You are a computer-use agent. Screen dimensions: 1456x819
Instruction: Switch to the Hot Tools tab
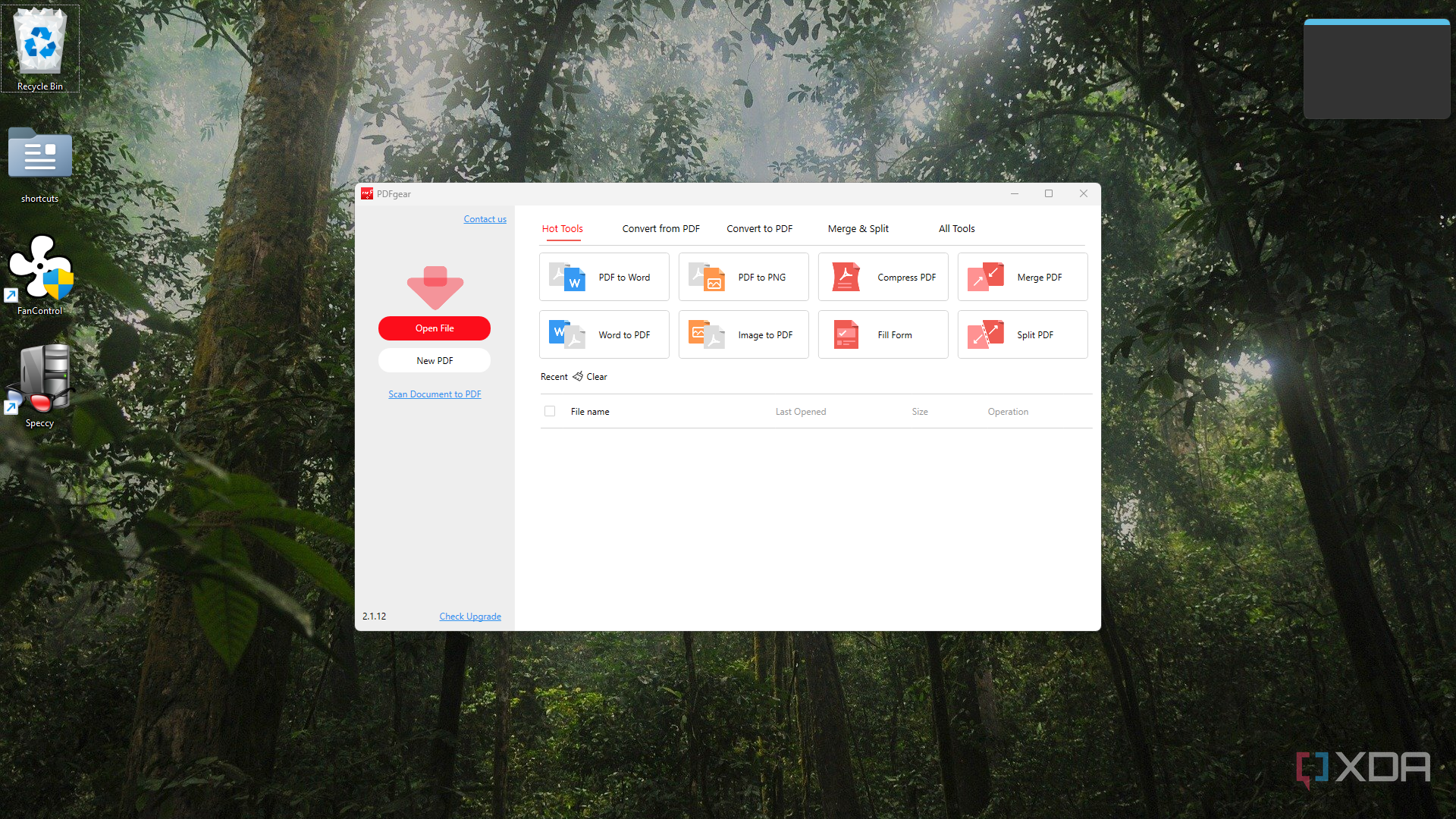click(x=562, y=228)
